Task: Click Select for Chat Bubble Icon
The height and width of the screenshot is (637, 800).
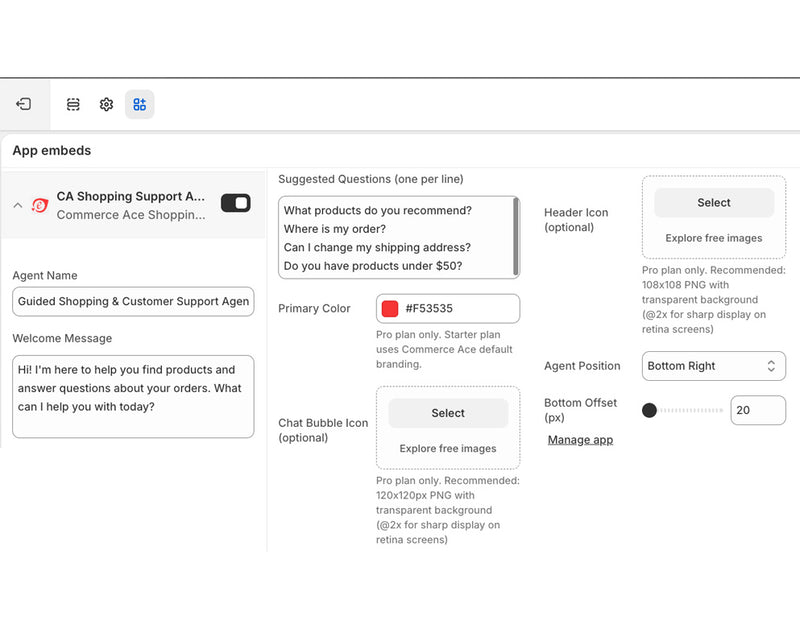Action: click(448, 413)
